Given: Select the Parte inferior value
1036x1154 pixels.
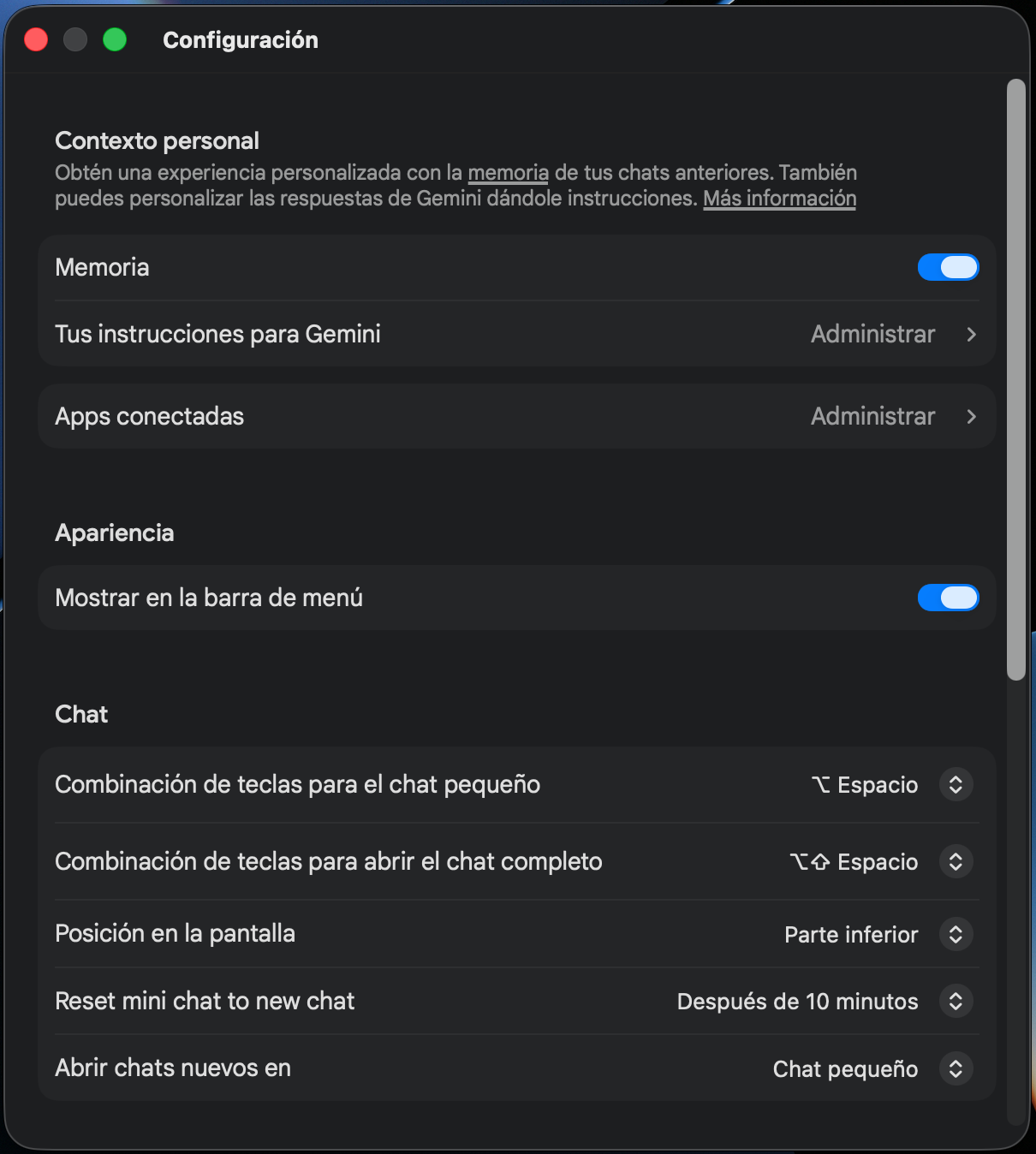Looking at the screenshot, I should pyautogui.click(x=850, y=935).
